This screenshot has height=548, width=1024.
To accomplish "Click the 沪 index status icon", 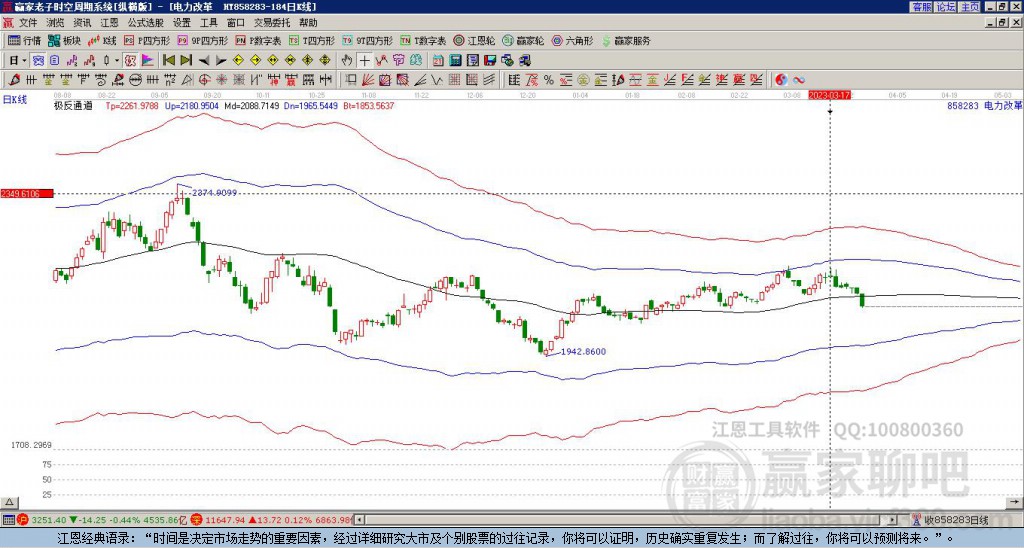I will 24,520.
